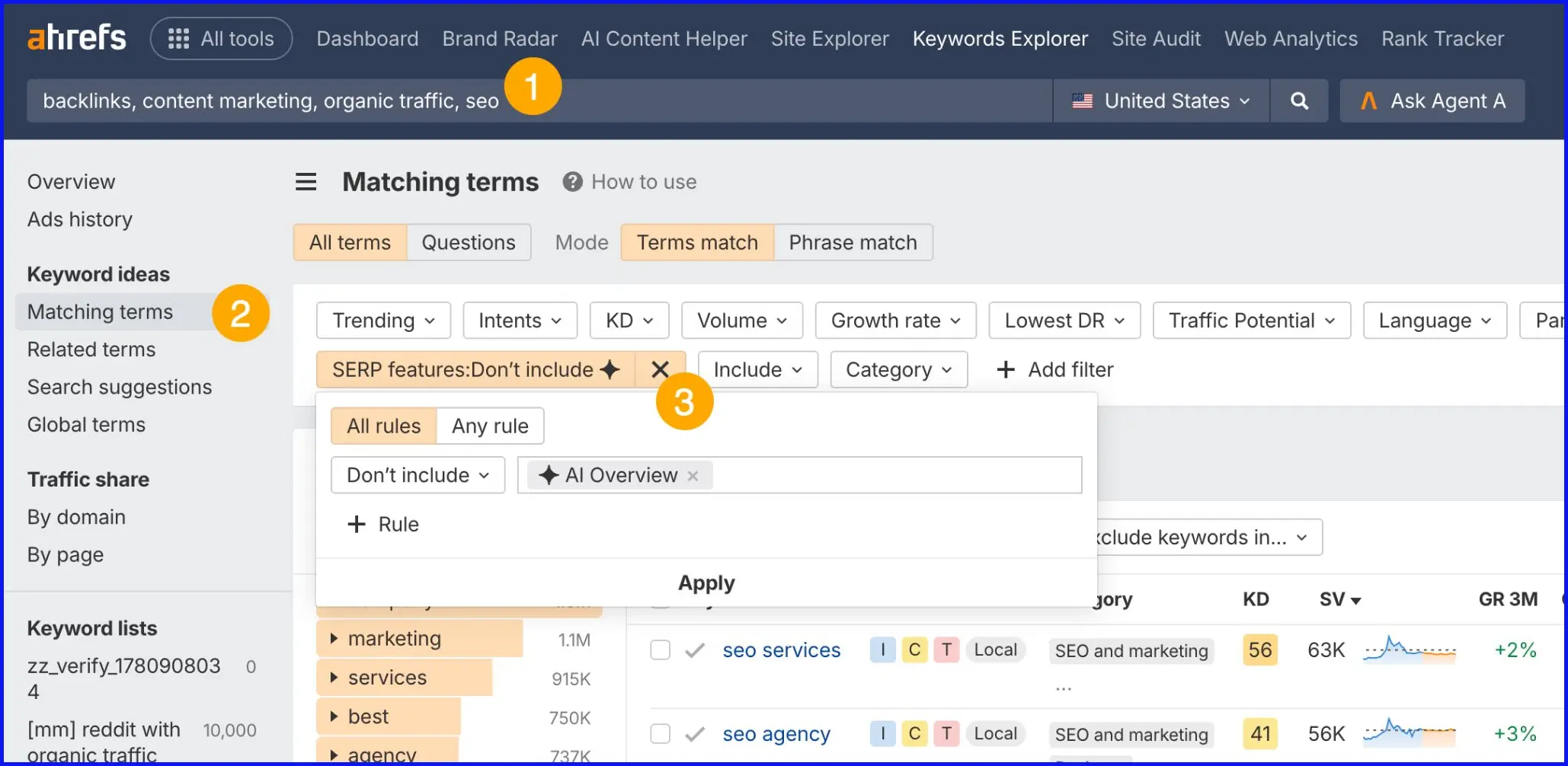This screenshot has height=766, width=1568.
Task: Expand the marketing term group
Action: pos(334,639)
